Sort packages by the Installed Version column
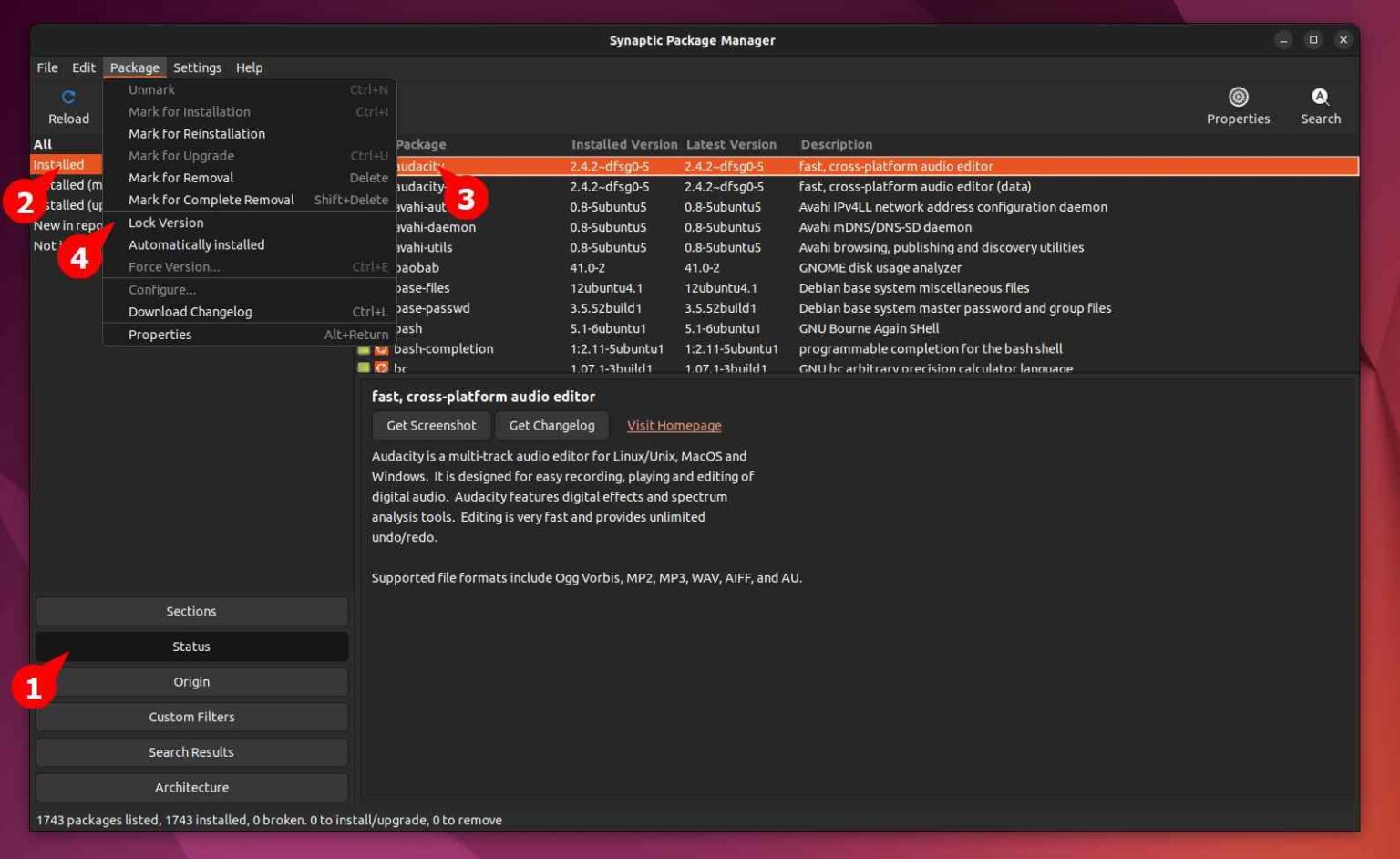 (x=623, y=144)
